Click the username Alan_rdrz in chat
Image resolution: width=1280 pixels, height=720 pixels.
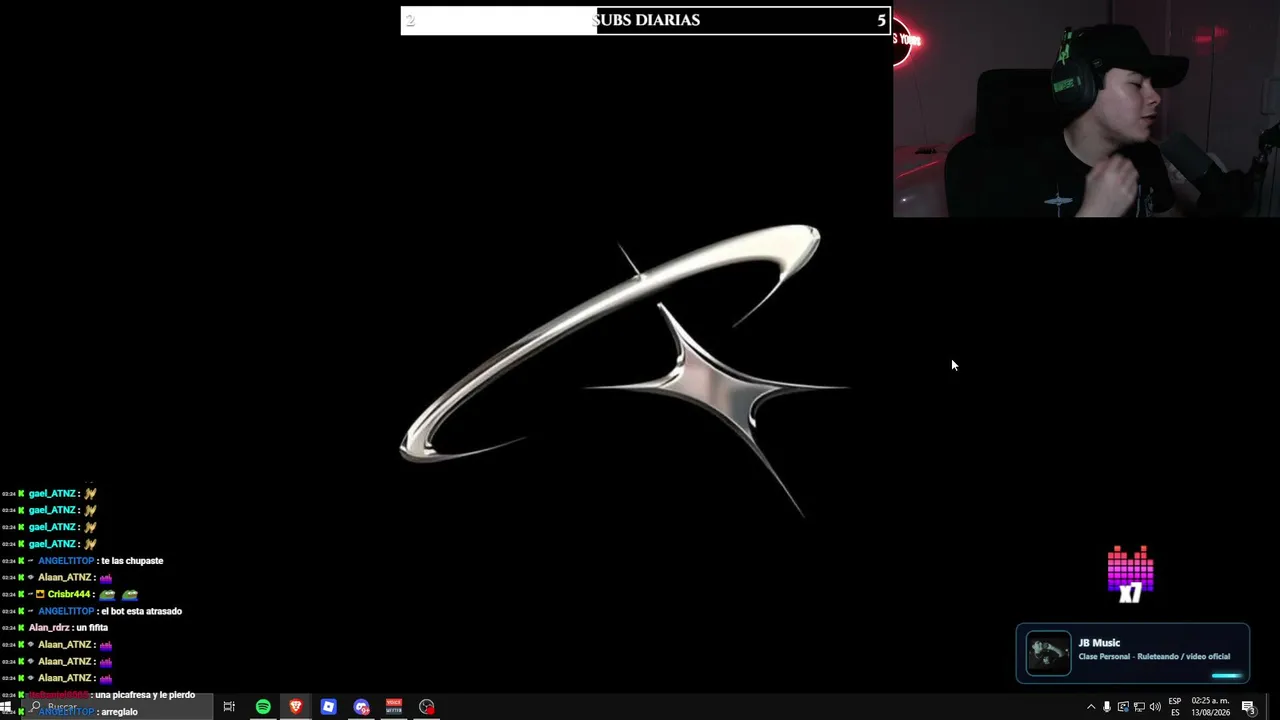click(49, 628)
